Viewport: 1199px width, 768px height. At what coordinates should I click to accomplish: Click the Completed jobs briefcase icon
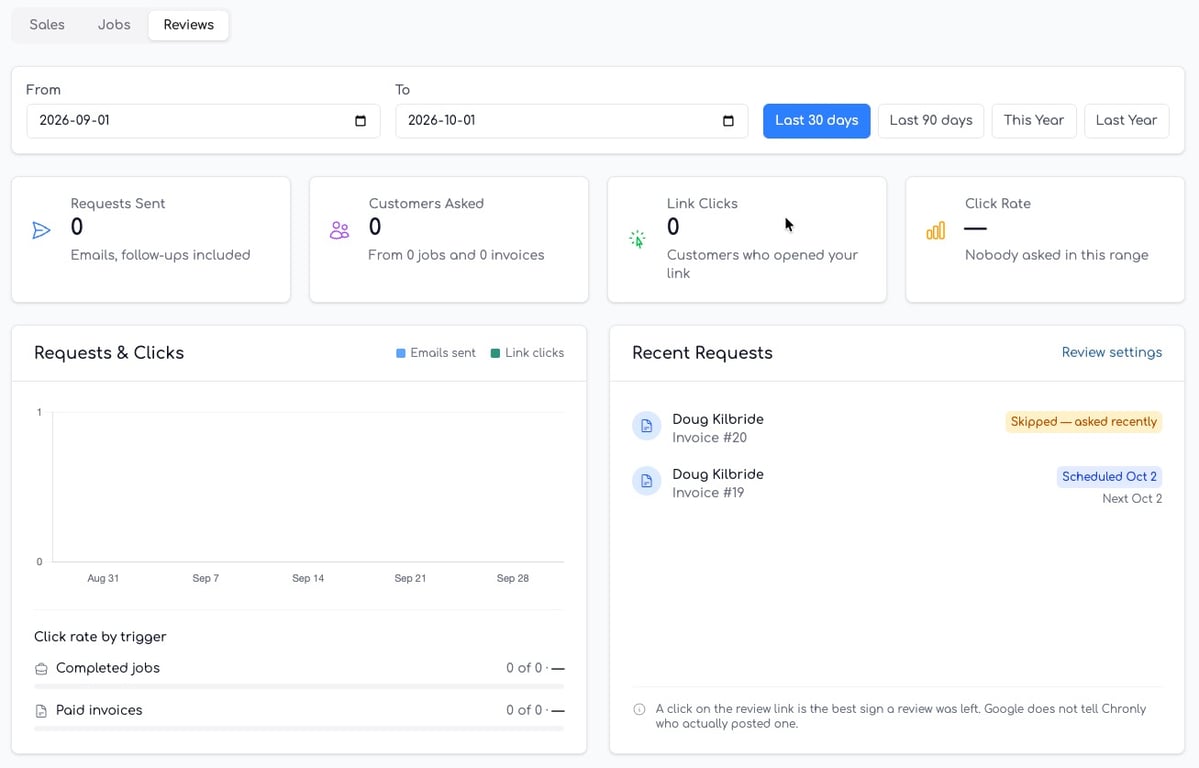tap(41, 669)
